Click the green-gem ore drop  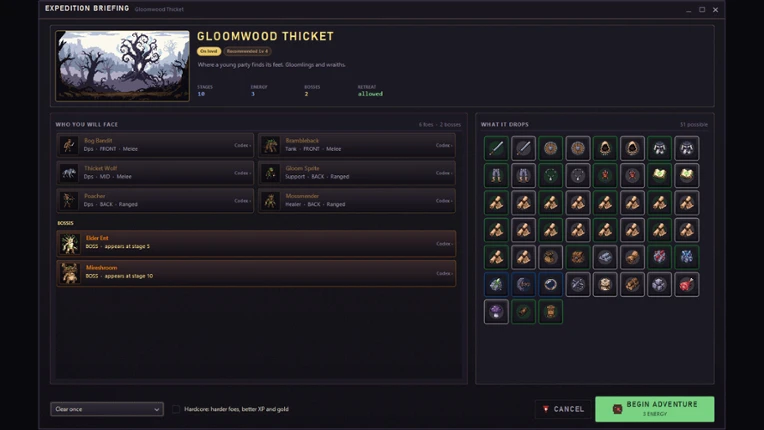(496, 284)
